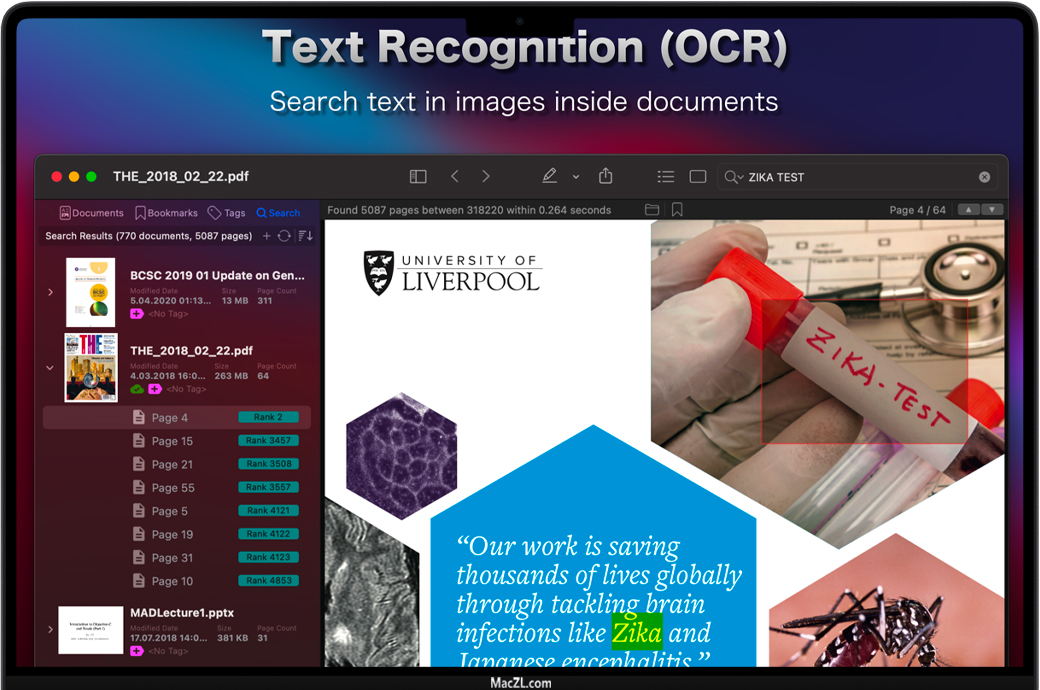The image size is (1040, 690).
Task: Refresh search results with circular arrows
Action: [x=284, y=236]
